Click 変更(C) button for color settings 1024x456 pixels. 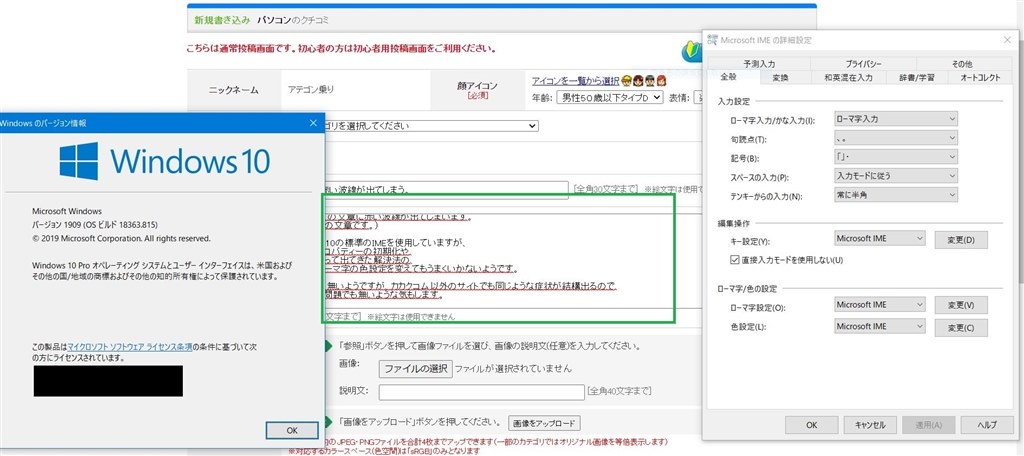(961, 327)
